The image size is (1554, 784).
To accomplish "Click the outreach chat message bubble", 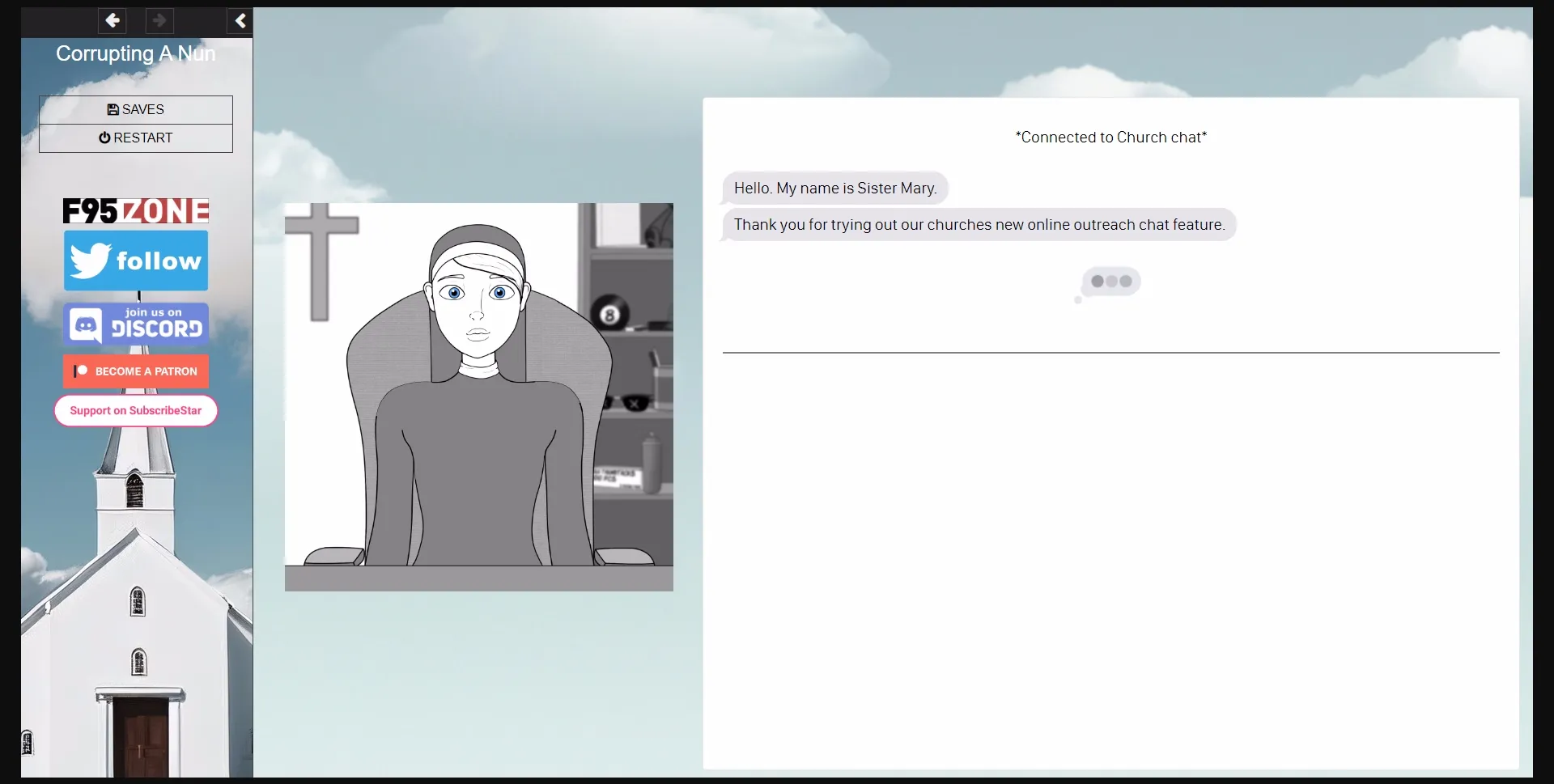I will point(978,224).
